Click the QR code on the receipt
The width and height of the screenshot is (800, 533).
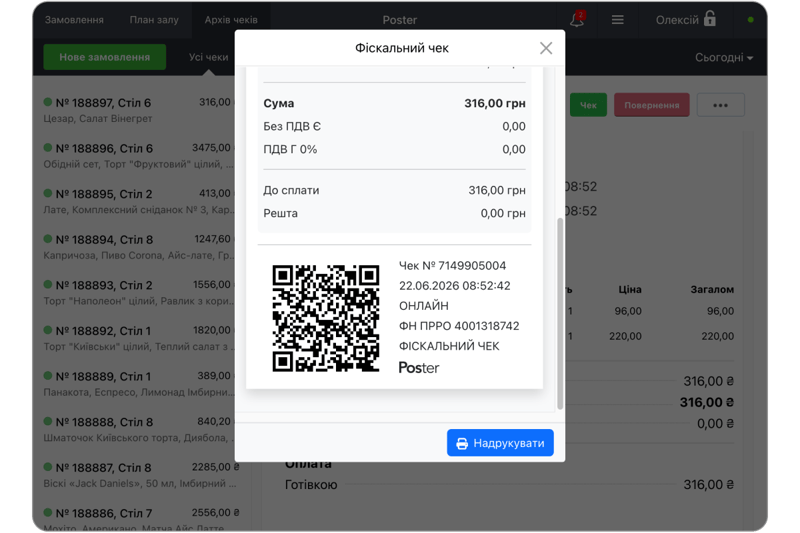(x=326, y=318)
